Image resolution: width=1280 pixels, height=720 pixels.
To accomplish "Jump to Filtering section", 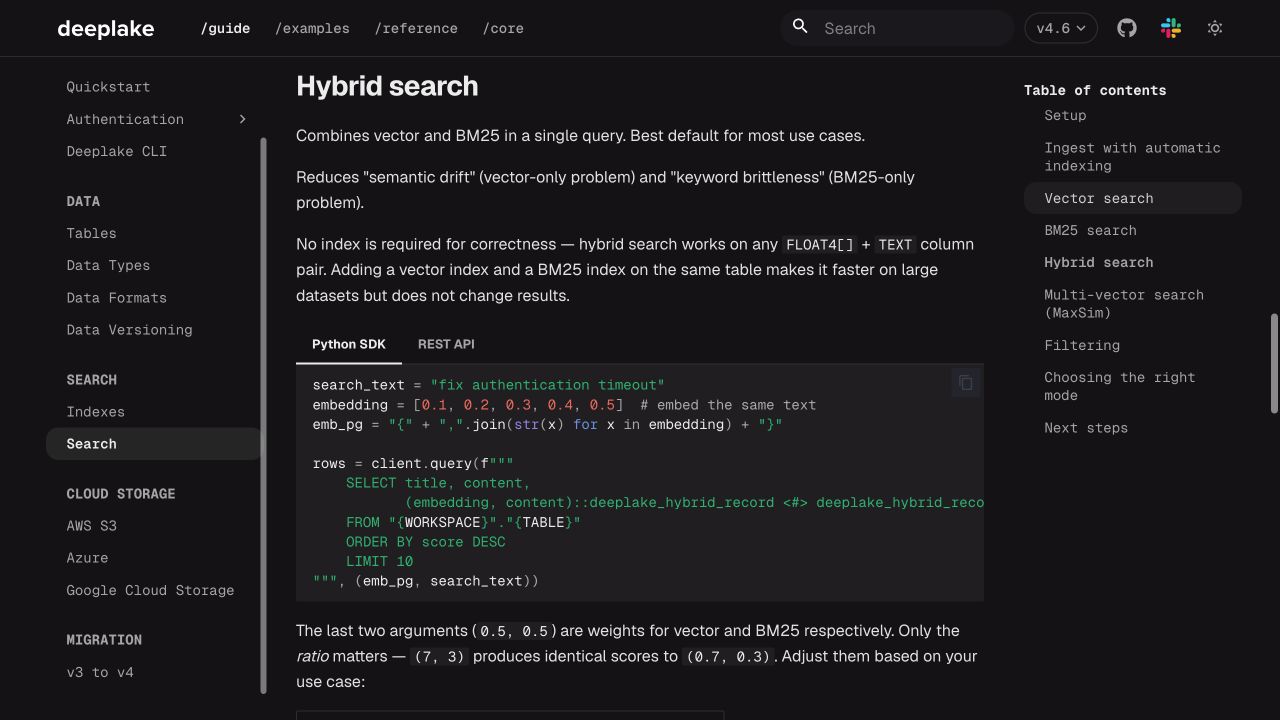I will point(1082,345).
